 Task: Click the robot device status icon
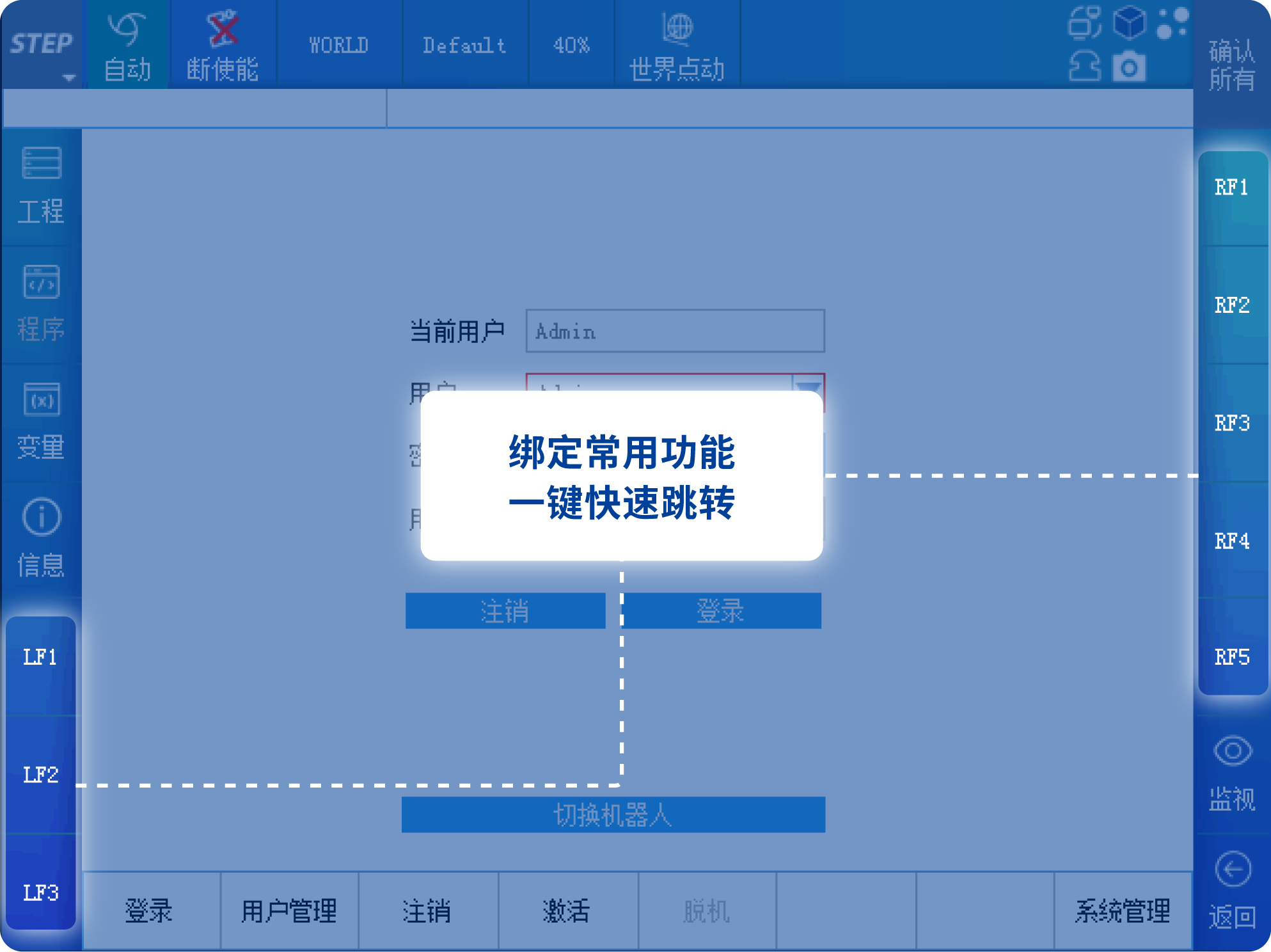click(1084, 23)
